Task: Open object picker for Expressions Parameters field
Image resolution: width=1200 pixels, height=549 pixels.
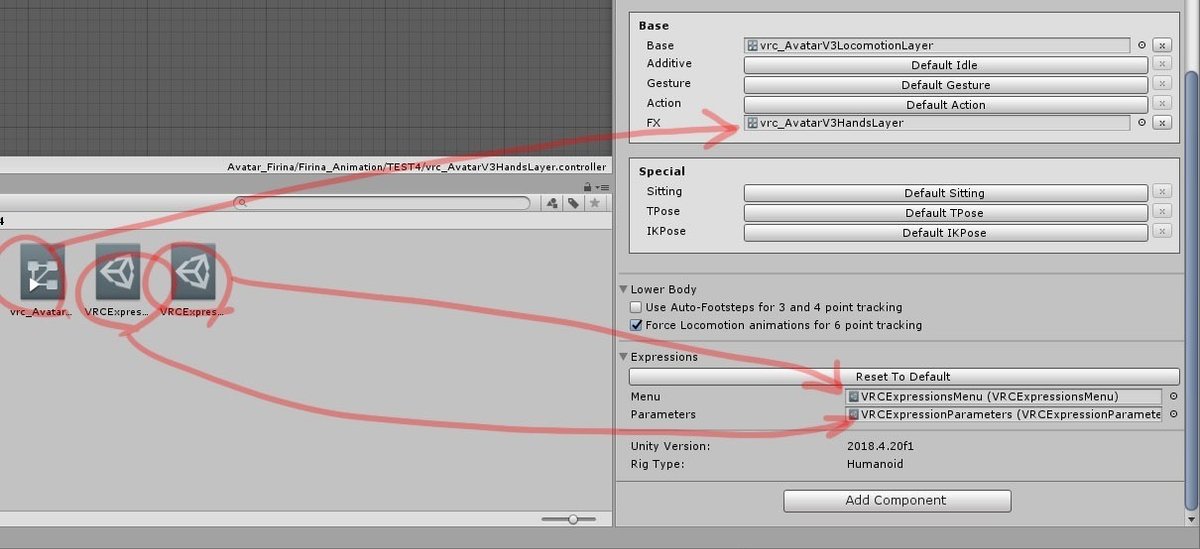Action: pos(1173,414)
